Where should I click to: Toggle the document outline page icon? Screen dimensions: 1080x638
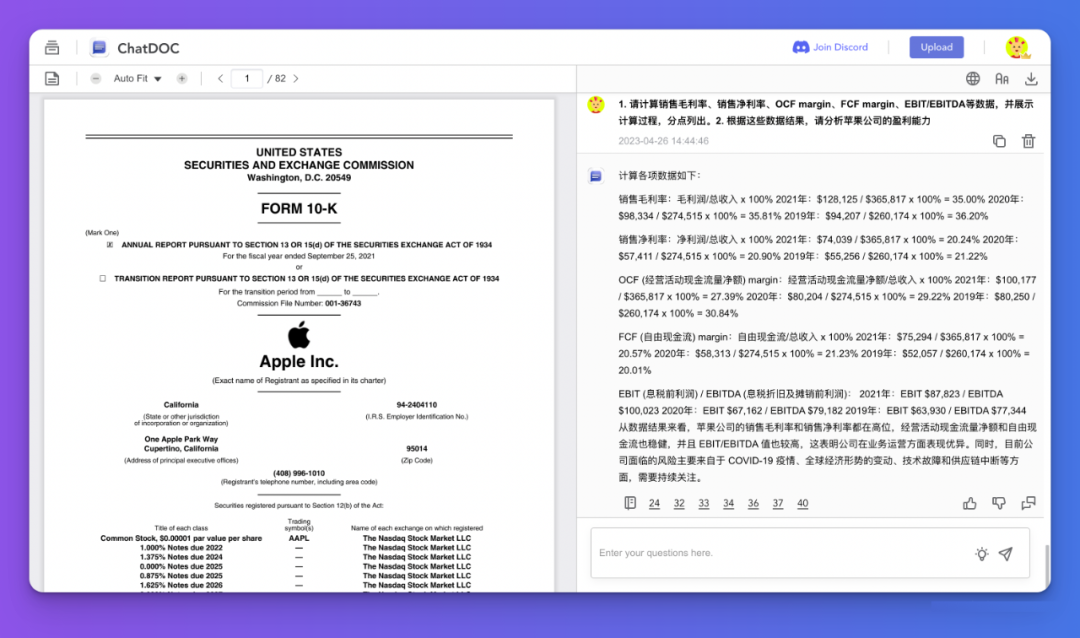(52, 79)
